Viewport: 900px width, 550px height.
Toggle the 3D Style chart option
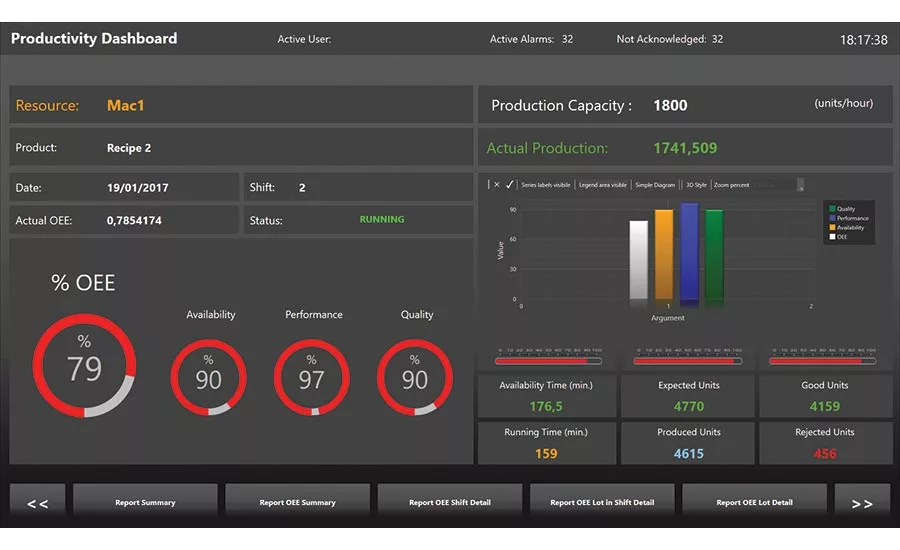(696, 185)
